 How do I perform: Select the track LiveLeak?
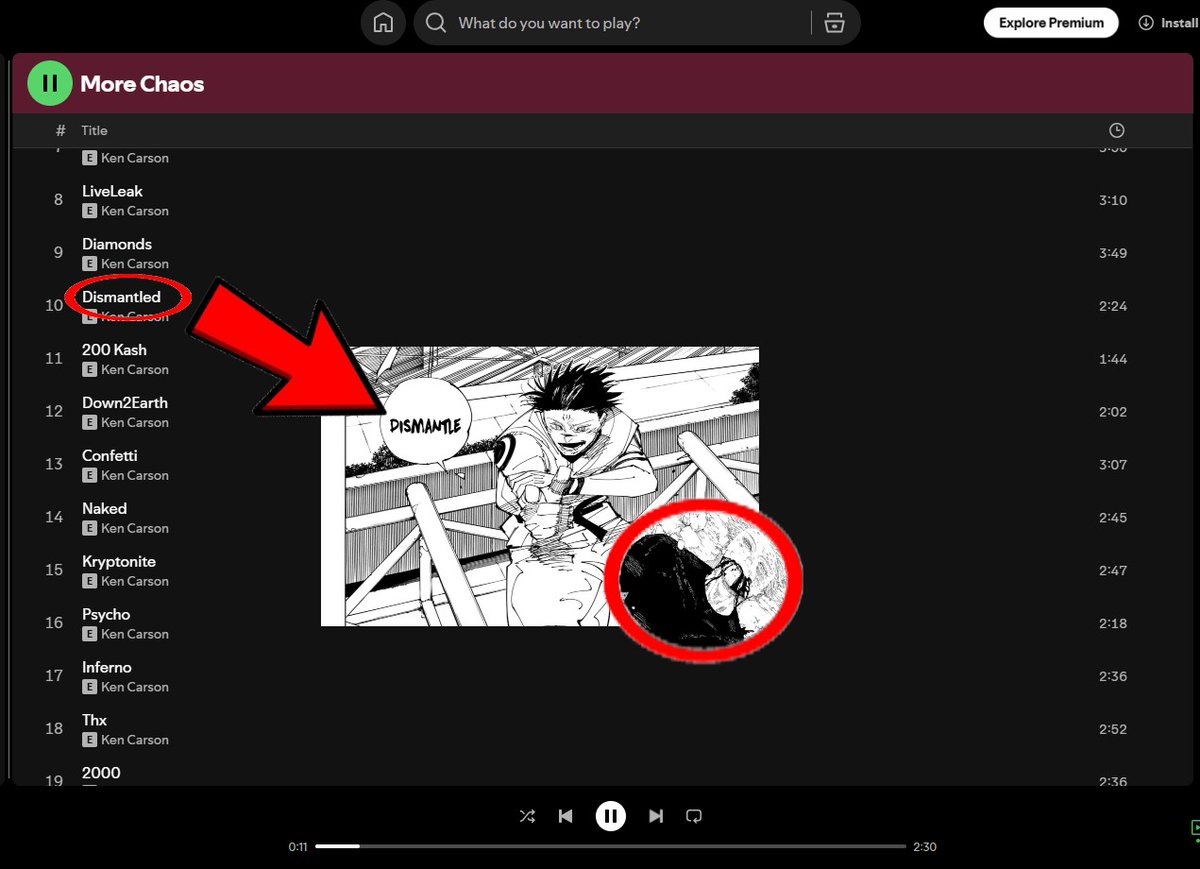pyautogui.click(x=112, y=191)
